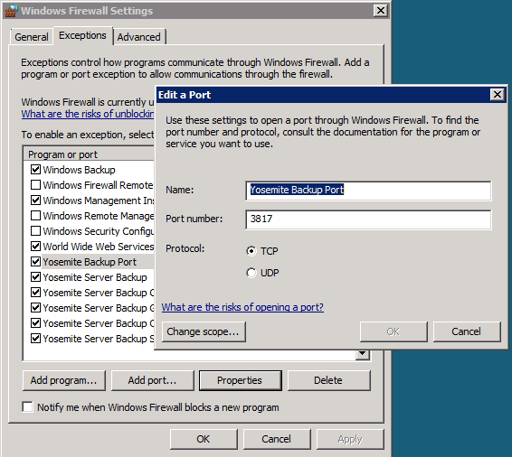The image size is (512, 457).
Task: Click the Name input field
Action: pos(368,190)
